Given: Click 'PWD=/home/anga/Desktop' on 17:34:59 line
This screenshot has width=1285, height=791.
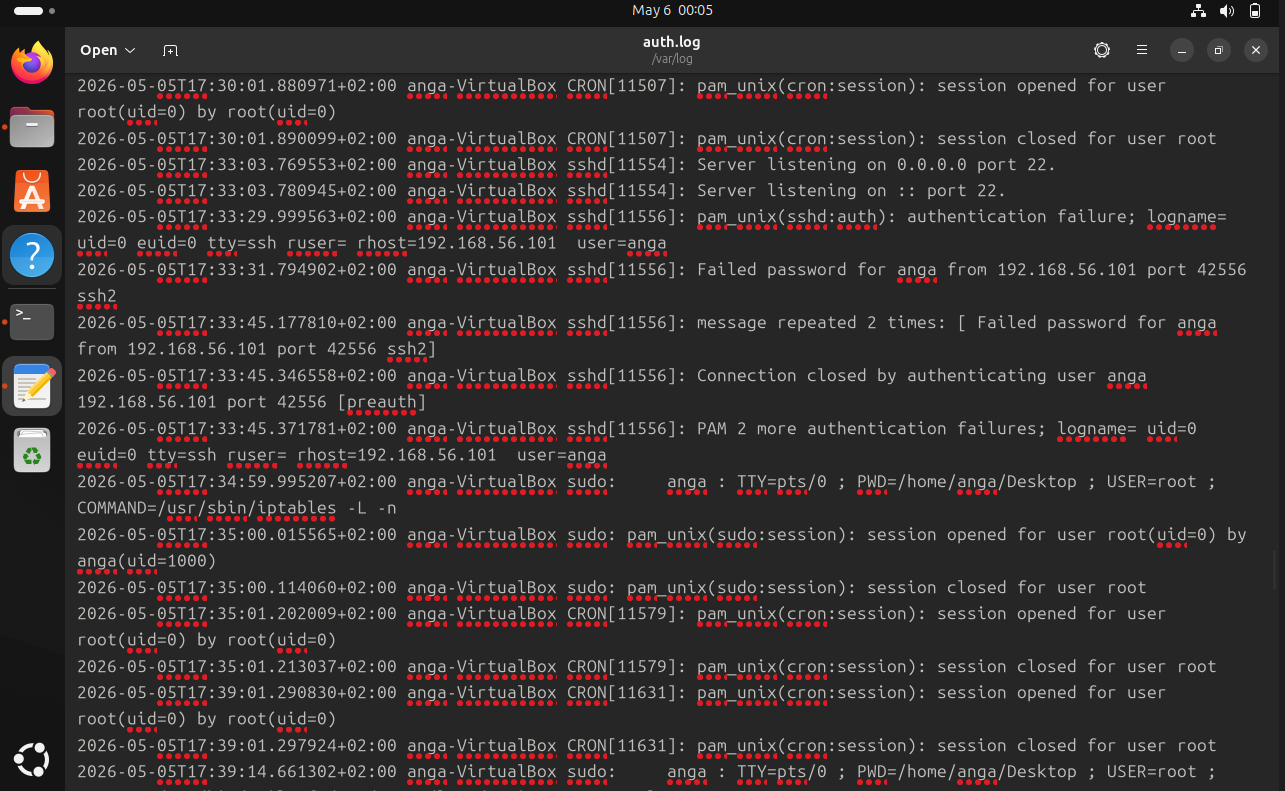Looking at the screenshot, I should tap(966, 481).
